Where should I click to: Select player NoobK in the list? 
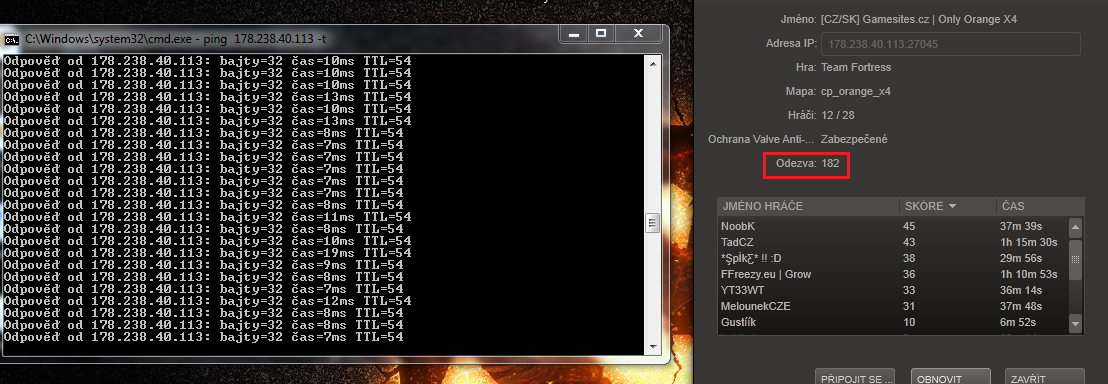click(892, 226)
